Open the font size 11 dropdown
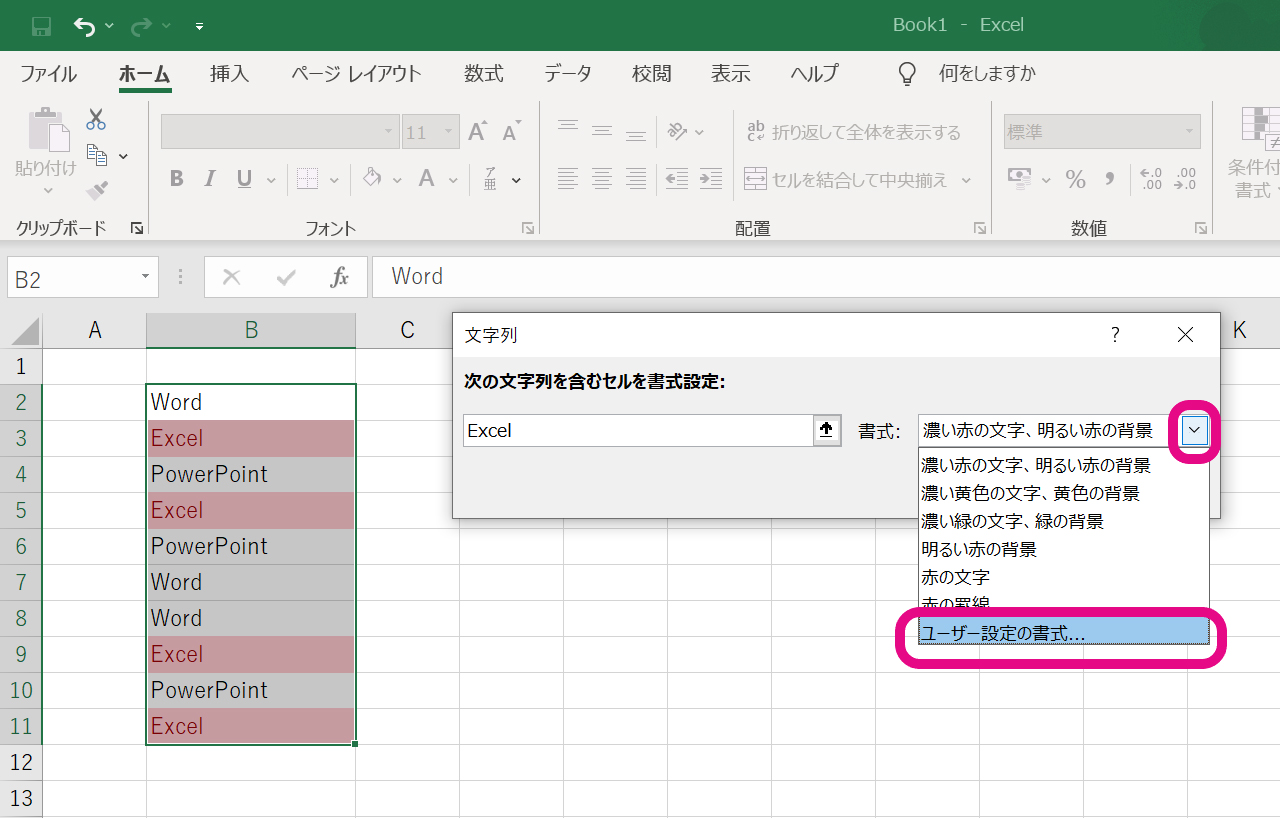This screenshot has width=1280, height=818. click(449, 132)
